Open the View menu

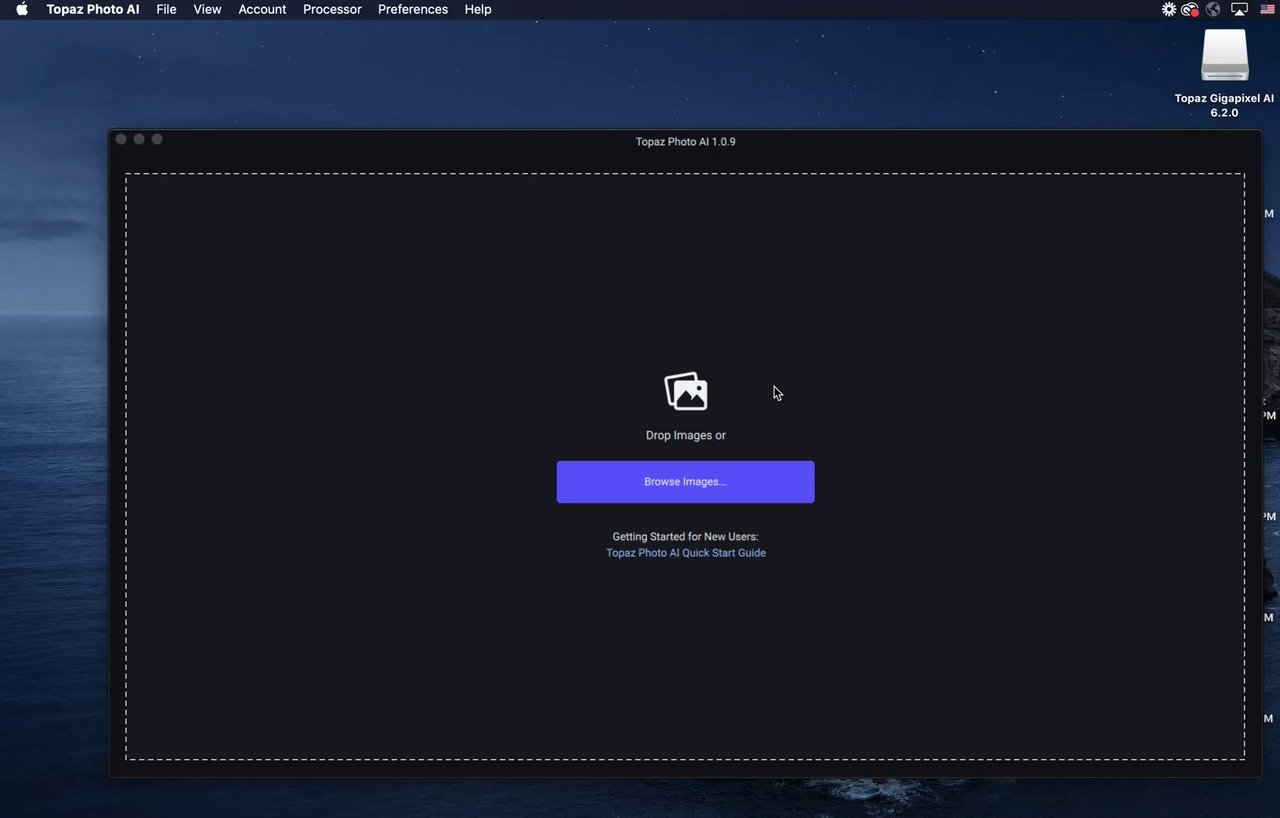[x=207, y=9]
